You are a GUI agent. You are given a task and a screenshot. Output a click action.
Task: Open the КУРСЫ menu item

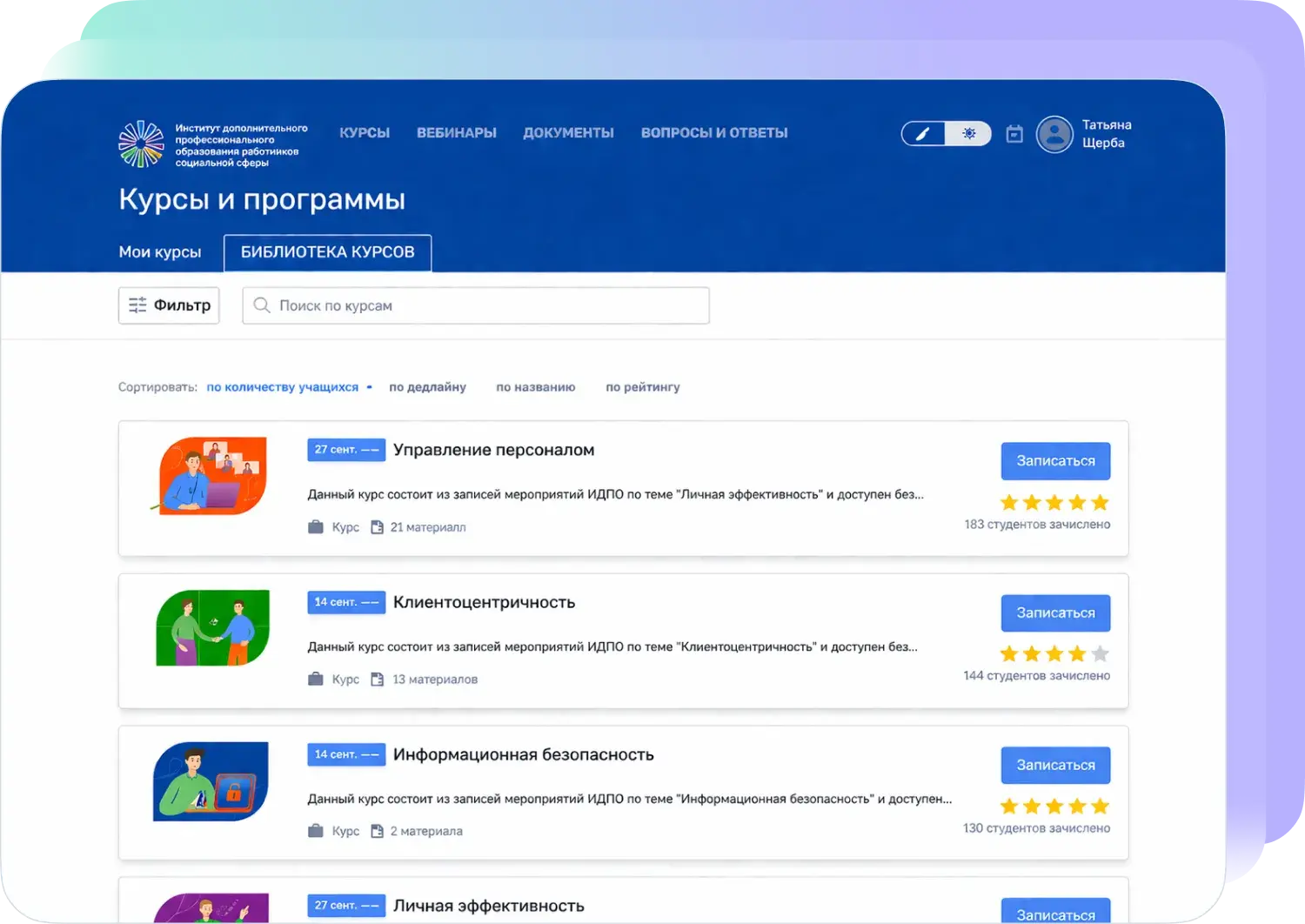[x=365, y=133]
